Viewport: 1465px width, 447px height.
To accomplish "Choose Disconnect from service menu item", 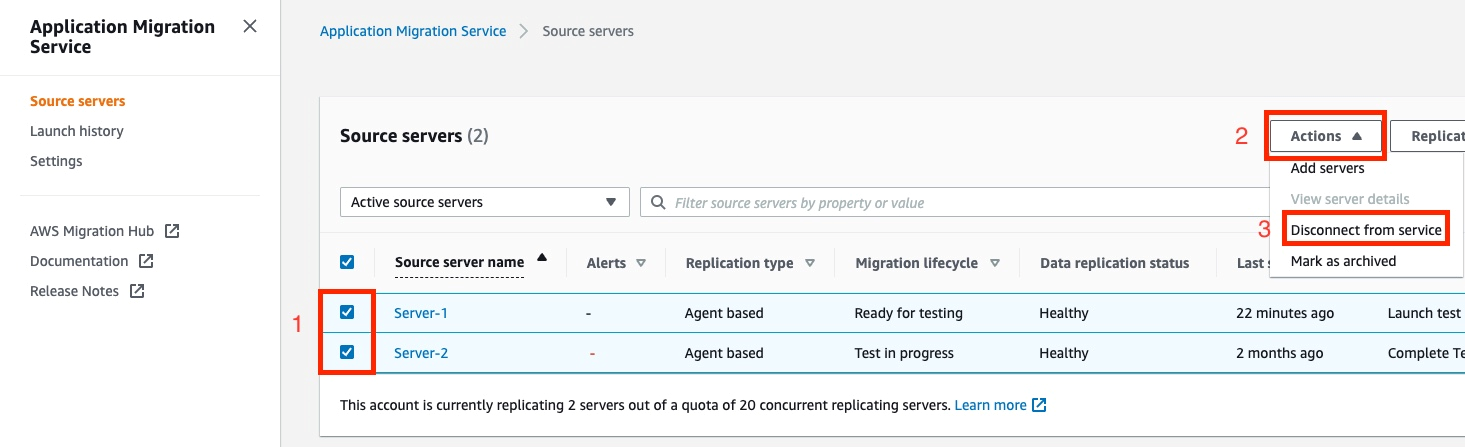I will pos(1366,230).
